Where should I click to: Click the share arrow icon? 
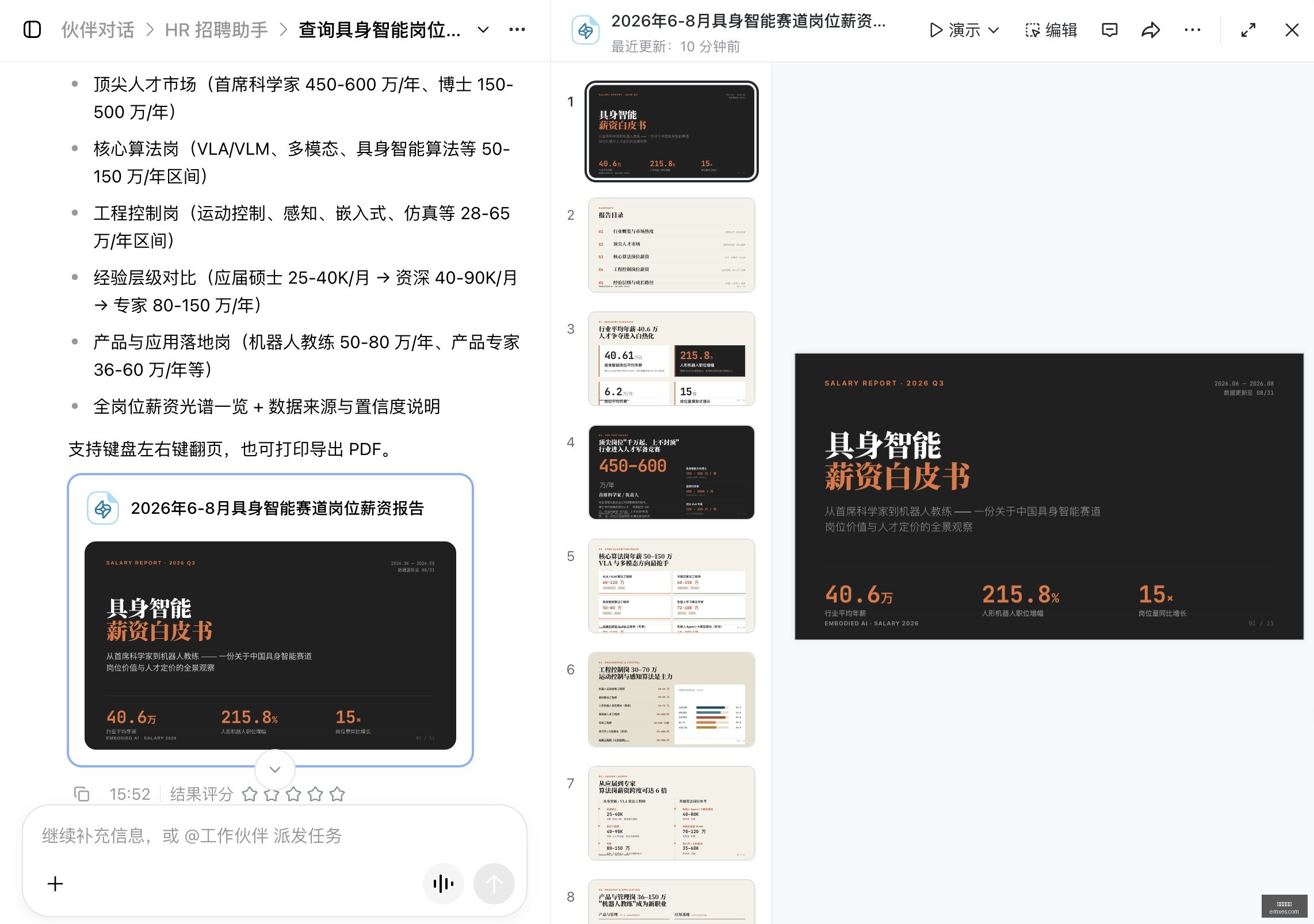coord(1151,30)
